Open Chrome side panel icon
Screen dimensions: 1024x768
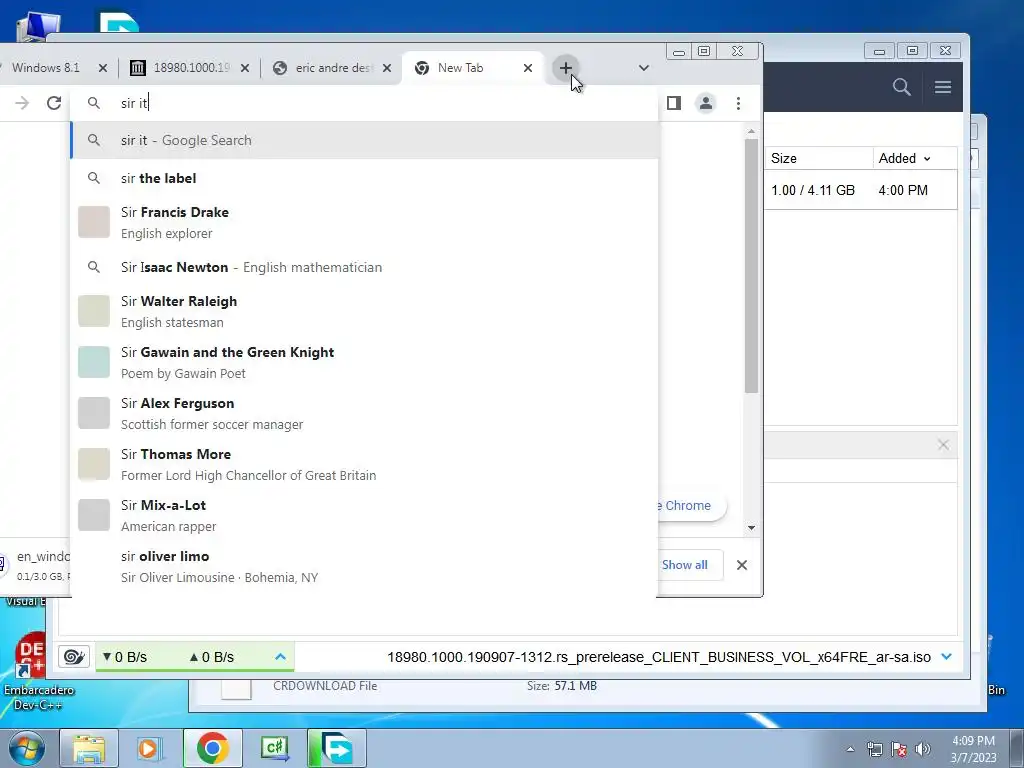point(674,103)
